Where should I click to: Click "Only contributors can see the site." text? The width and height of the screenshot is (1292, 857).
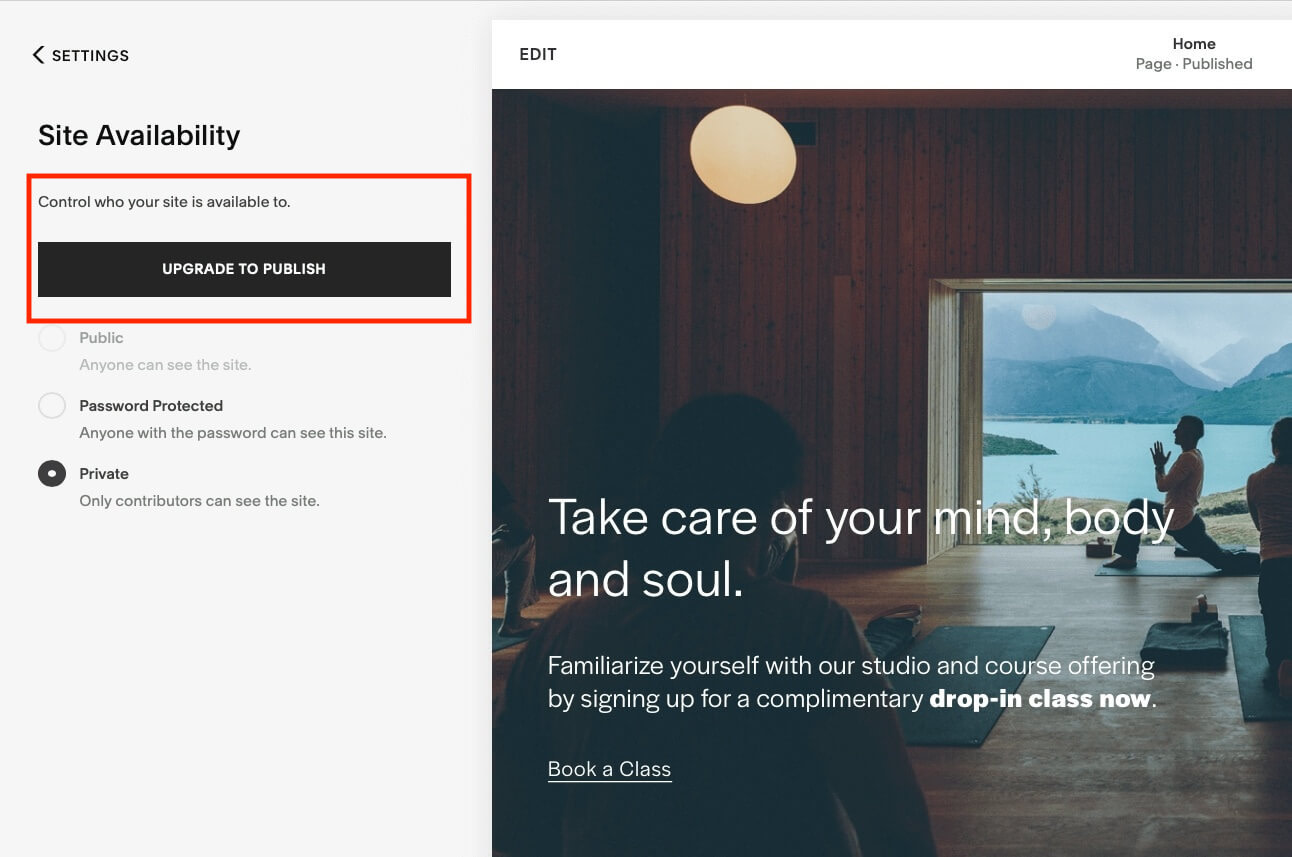[199, 501]
